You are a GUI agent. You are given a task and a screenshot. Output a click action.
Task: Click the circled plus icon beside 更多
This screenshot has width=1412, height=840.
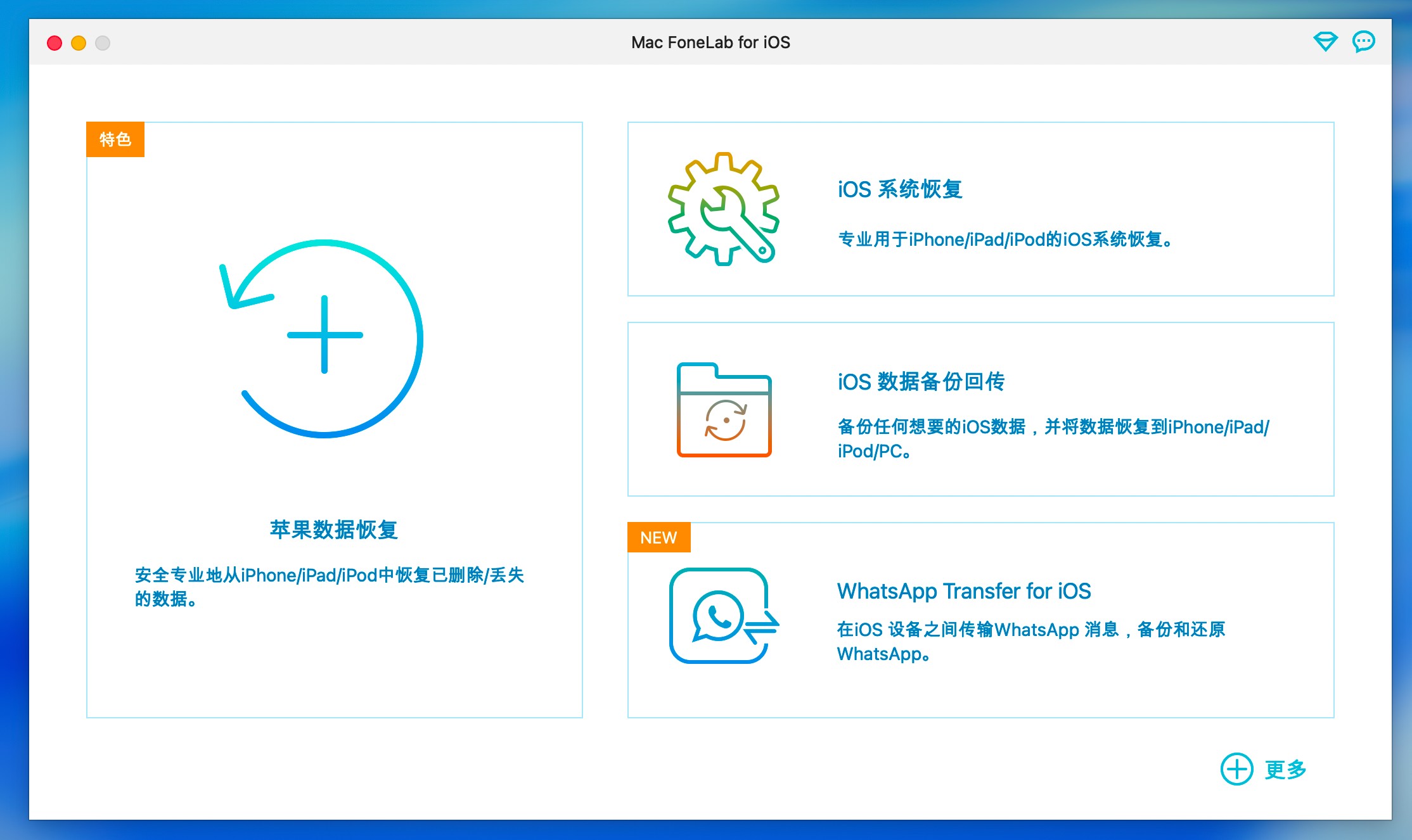click(1236, 769)
